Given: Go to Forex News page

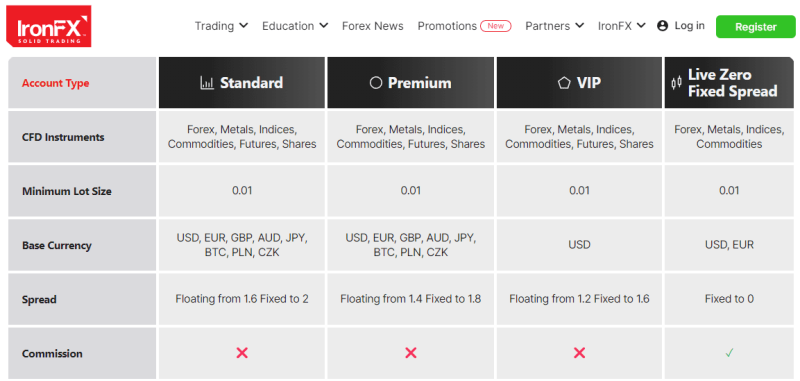Looking at the screenshot, I should [372, 26].
